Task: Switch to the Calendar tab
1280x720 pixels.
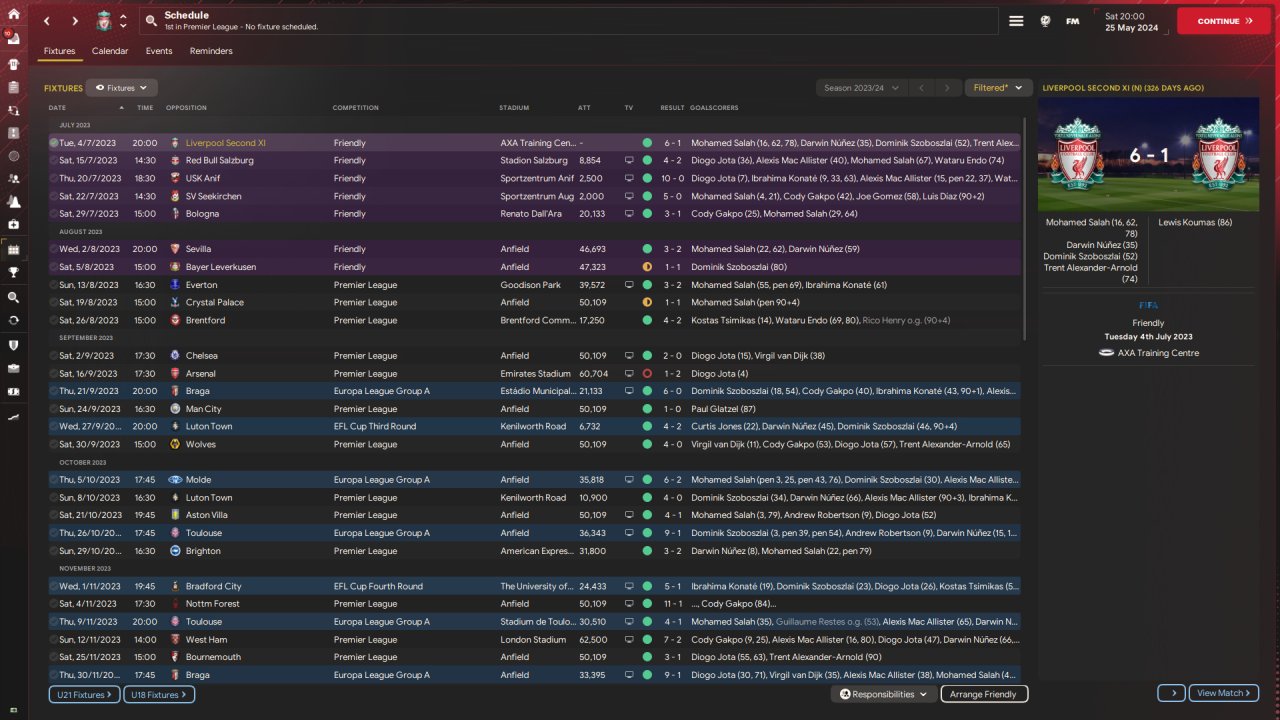Action: click(110, 51)
